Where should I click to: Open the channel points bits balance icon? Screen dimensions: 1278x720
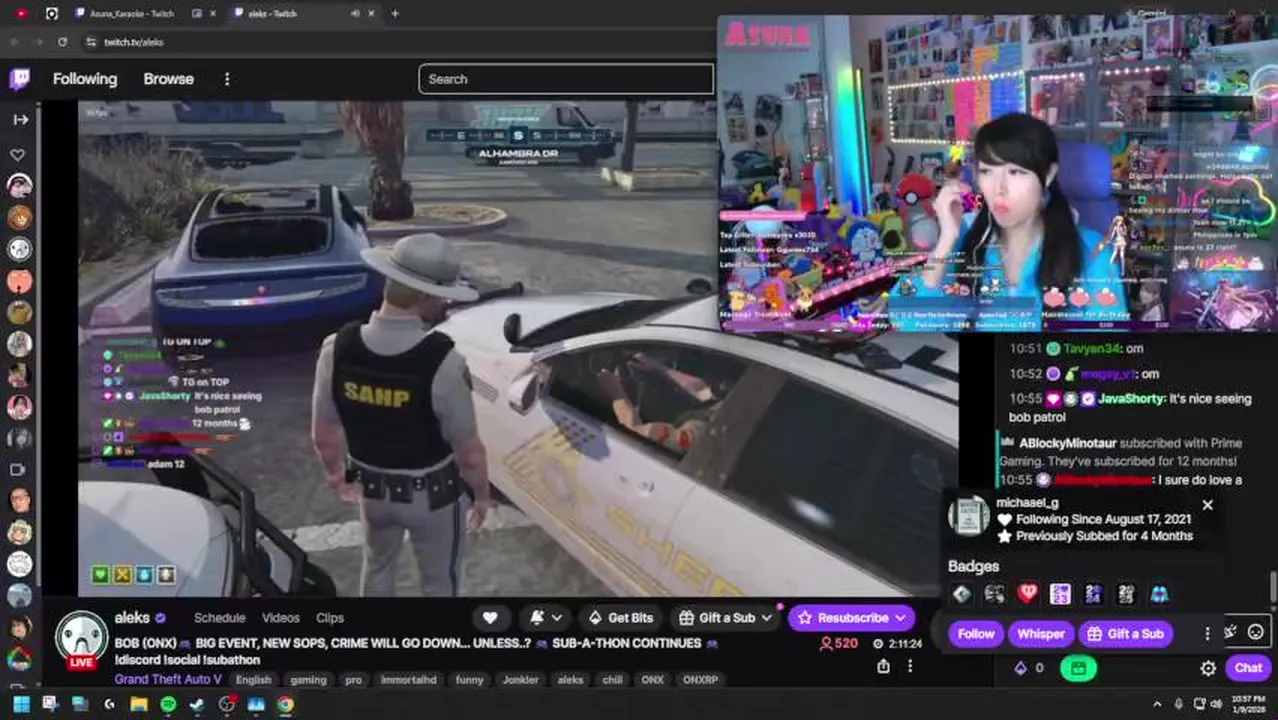[x=1021, y=668]
